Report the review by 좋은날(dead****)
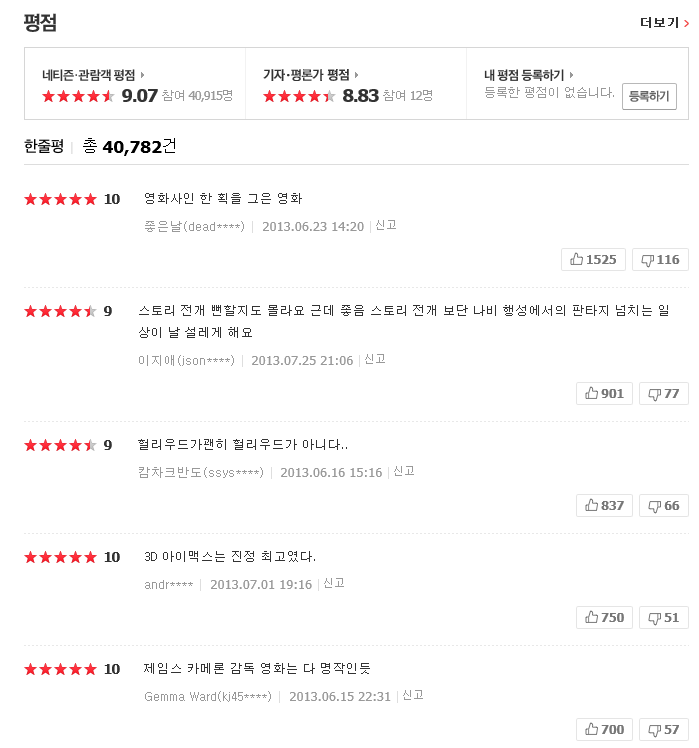 (386, 225)
